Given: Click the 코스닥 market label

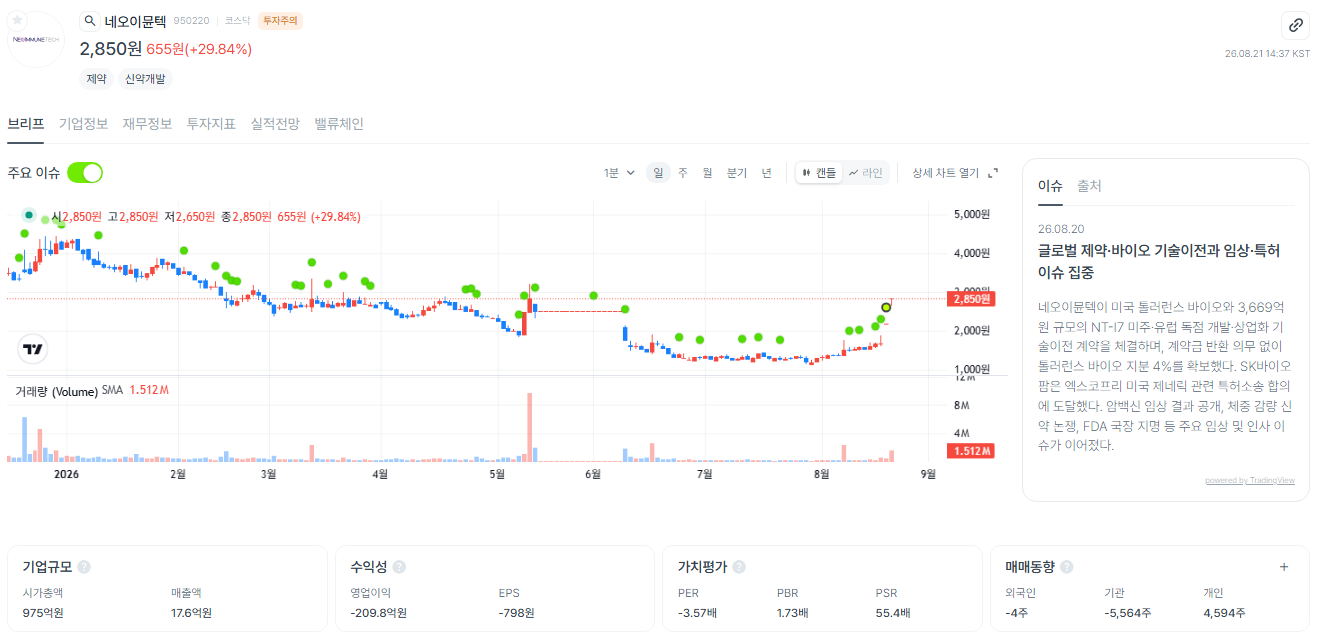Looking at the screenshot, I should point(237,20).
